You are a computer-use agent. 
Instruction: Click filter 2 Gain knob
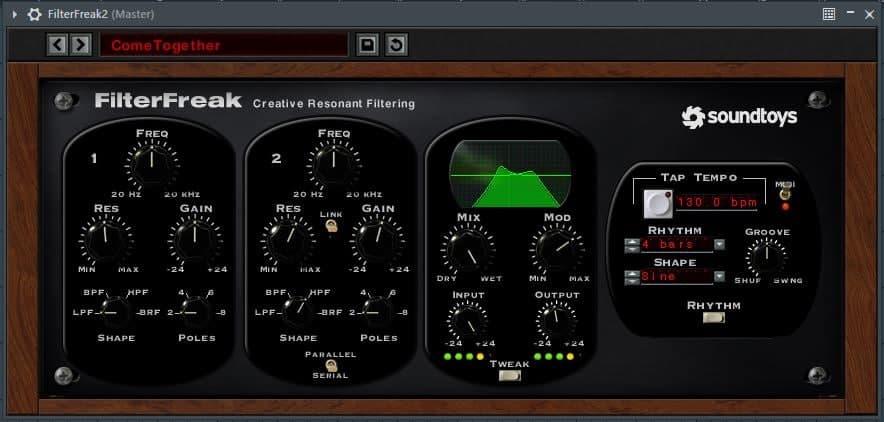377,239
